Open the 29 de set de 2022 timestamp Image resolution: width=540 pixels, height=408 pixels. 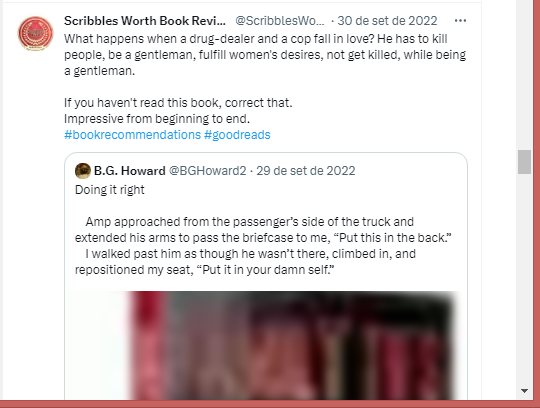[305, 171]
